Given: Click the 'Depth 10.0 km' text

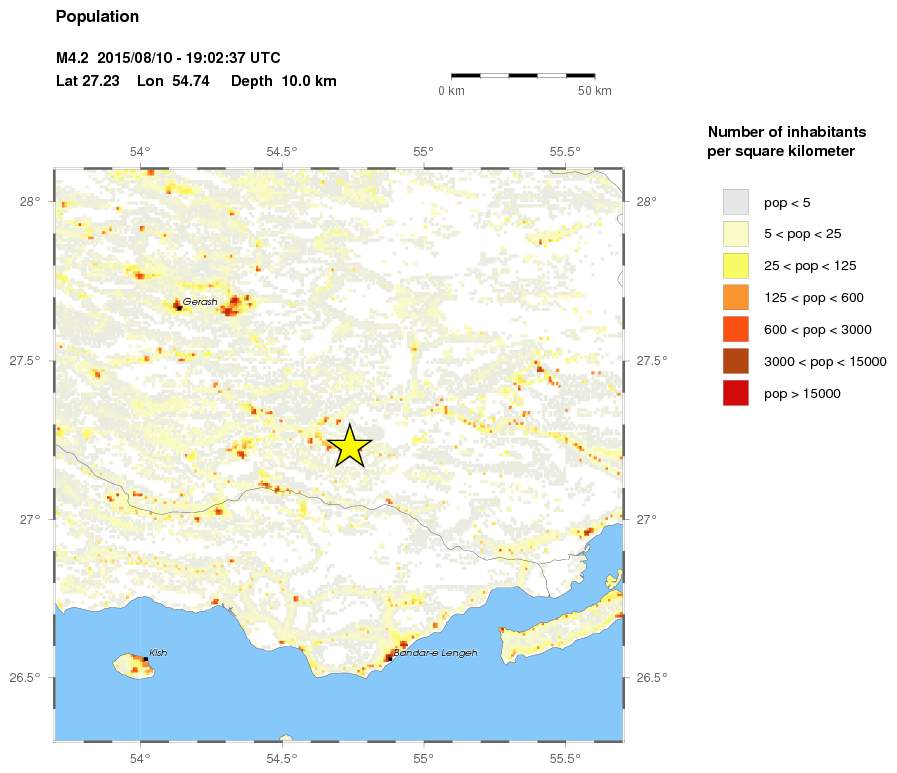Looking at the screenshot, I should pos(283,81).
